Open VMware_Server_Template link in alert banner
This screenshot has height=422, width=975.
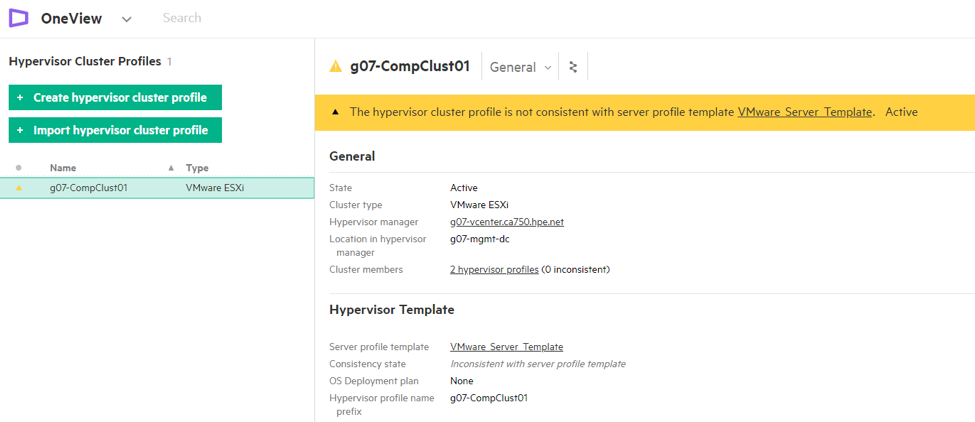tap(805, 112)
